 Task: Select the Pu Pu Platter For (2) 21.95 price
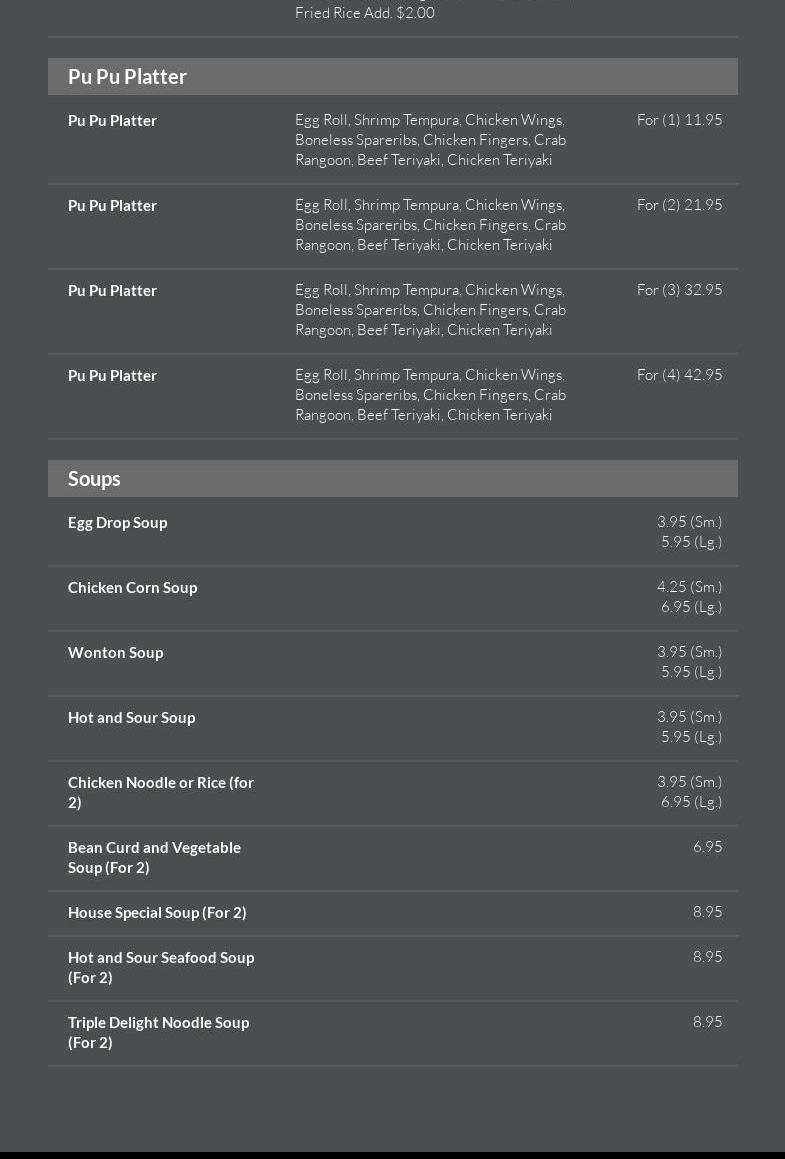point(679,205)
